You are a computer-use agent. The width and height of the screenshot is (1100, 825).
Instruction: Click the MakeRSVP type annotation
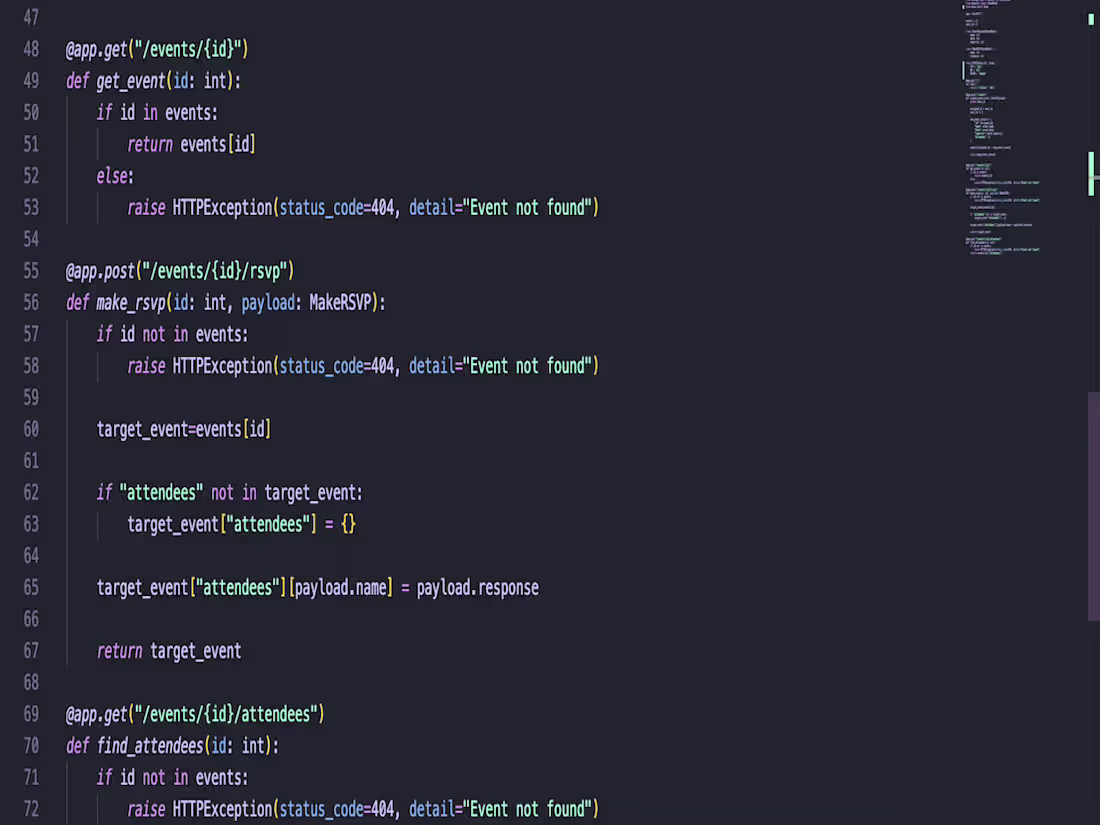[x=340, y=303]
